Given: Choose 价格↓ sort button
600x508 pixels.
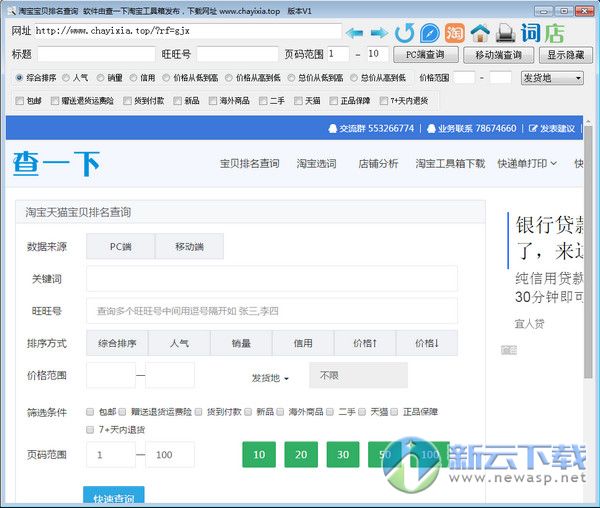Looking at the screenshot, I should (x=427, y=343).
